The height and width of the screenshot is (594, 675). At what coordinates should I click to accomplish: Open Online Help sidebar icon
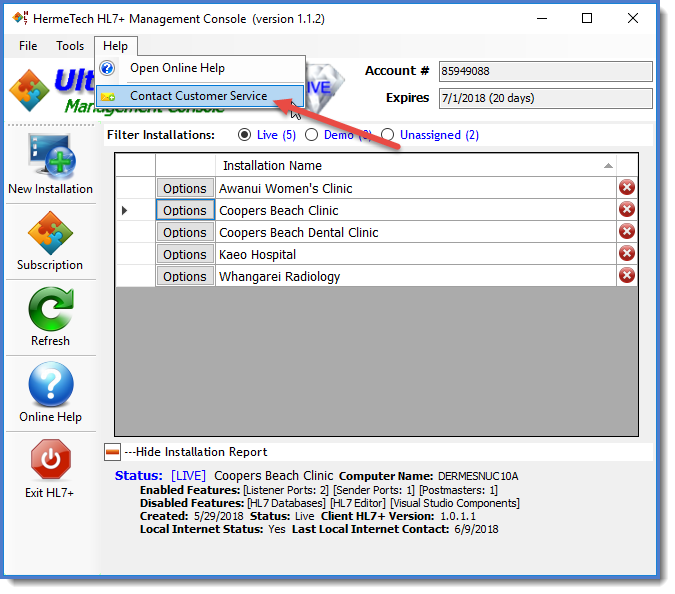click(51, 384)
